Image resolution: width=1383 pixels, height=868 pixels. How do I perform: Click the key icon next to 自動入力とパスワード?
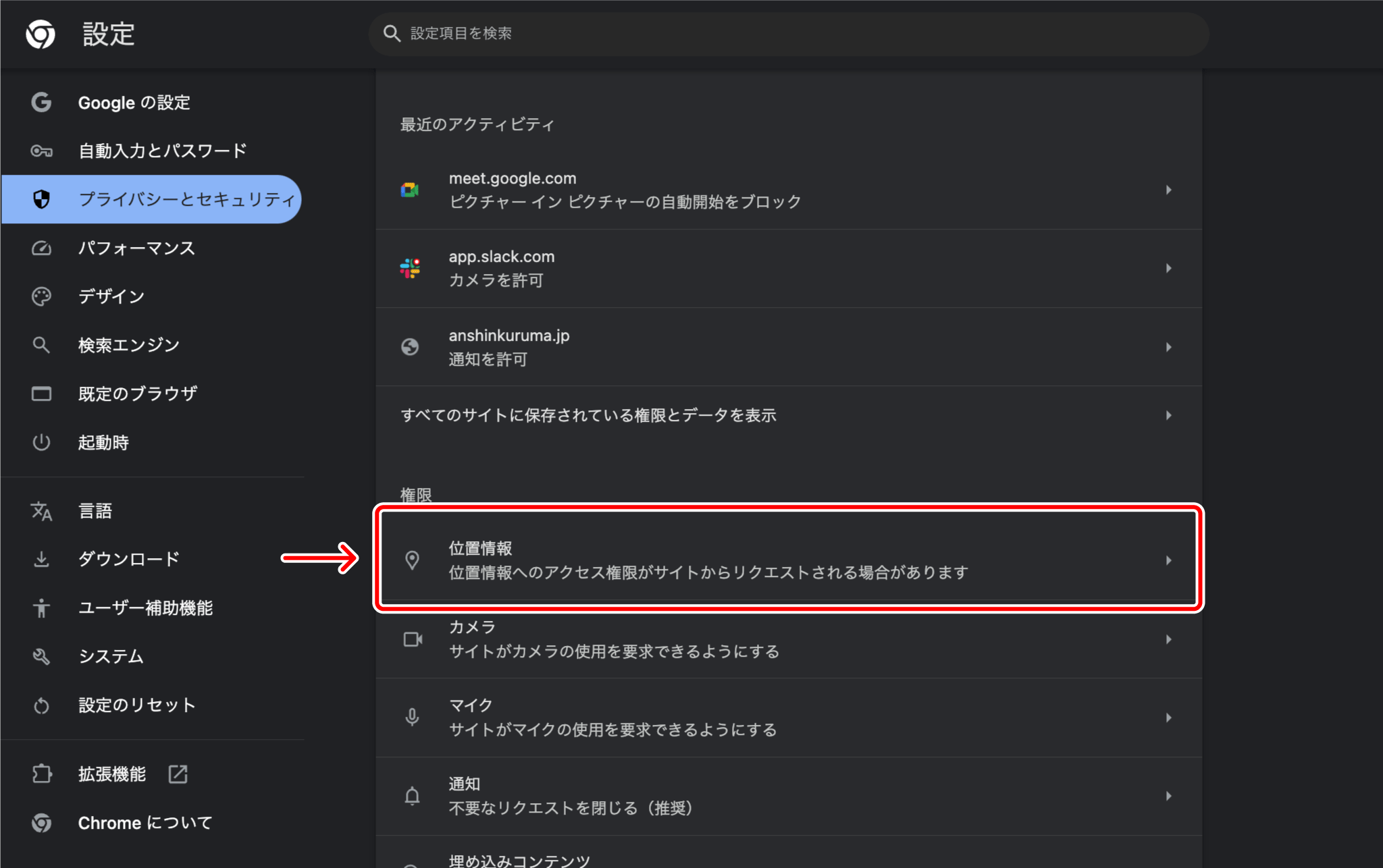click(41, 151)
